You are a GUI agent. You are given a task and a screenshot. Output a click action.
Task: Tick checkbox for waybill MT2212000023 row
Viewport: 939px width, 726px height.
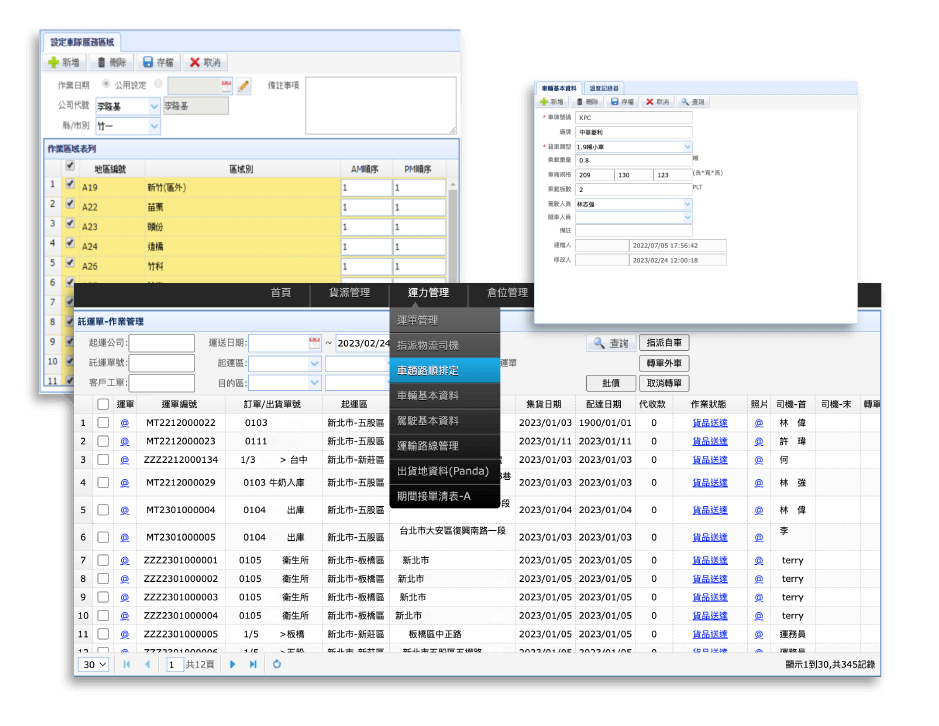click(103, 441)
